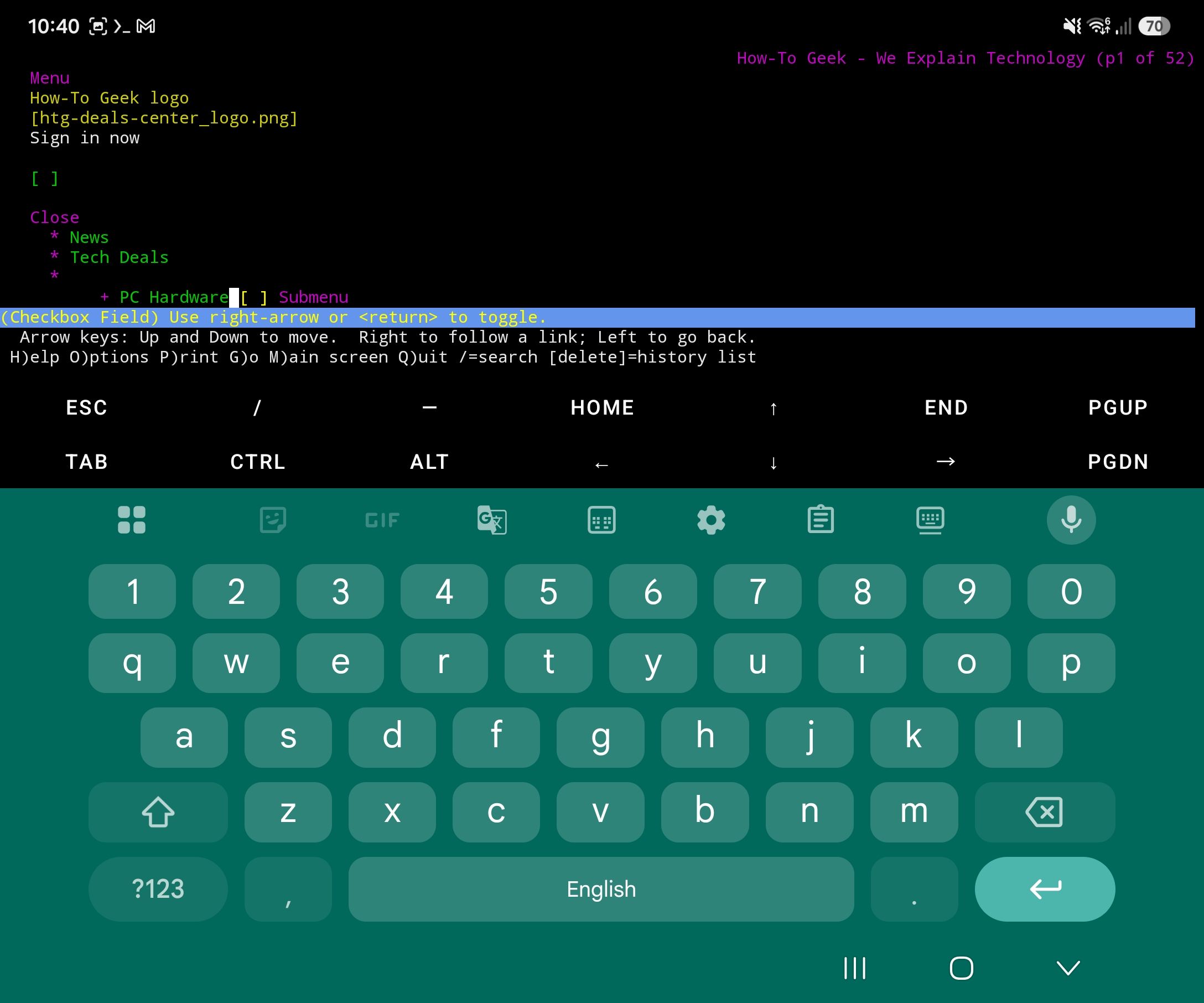The height and width of the screenshot is (1003, 1204).
Task: Click the page title 'How-To Geek - We Explain Technology'
Action: (x=910, y=59)
